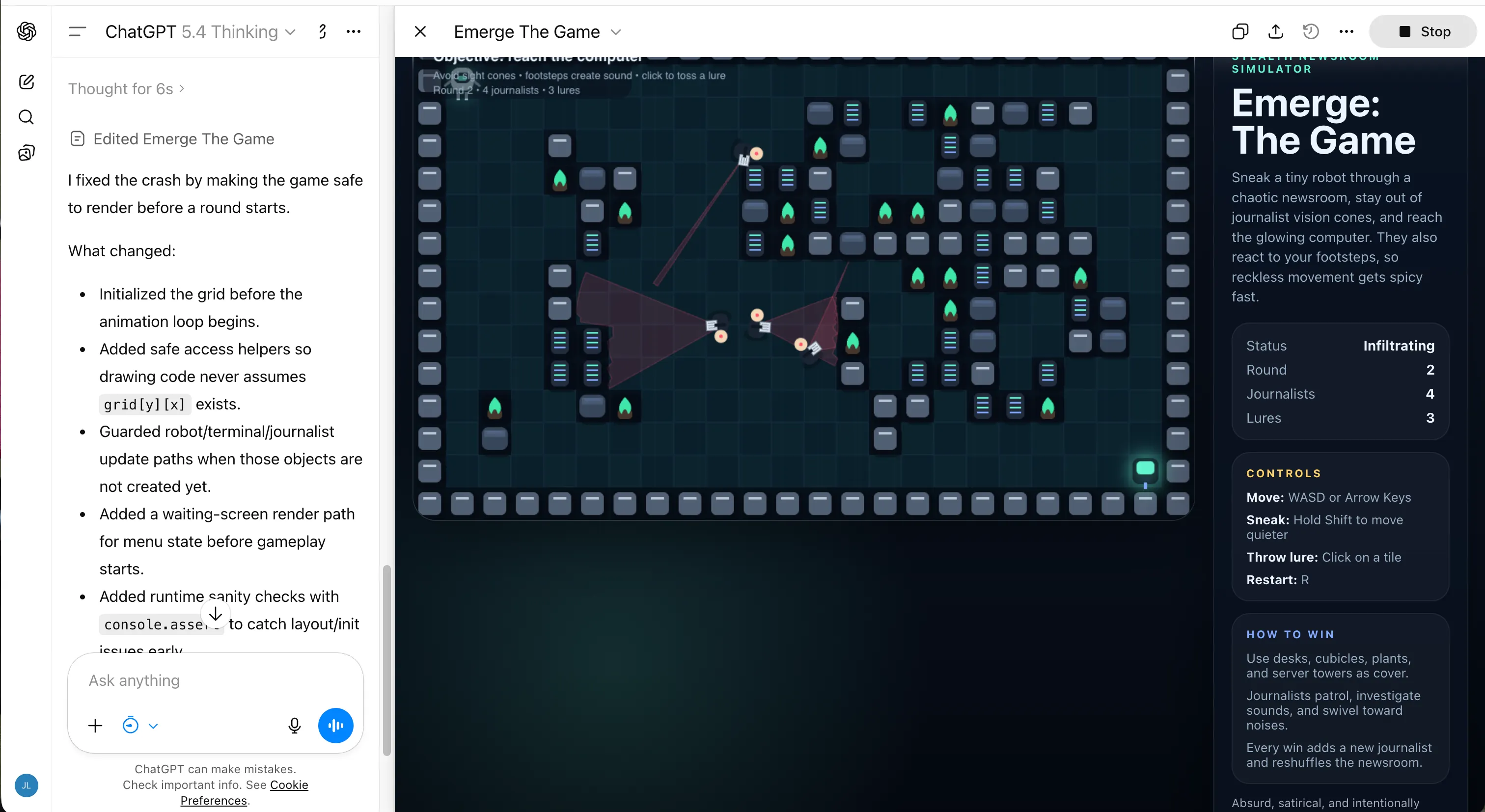Click the search chats magnifier icon
The image size is (1485, 812).
point(27,117)
